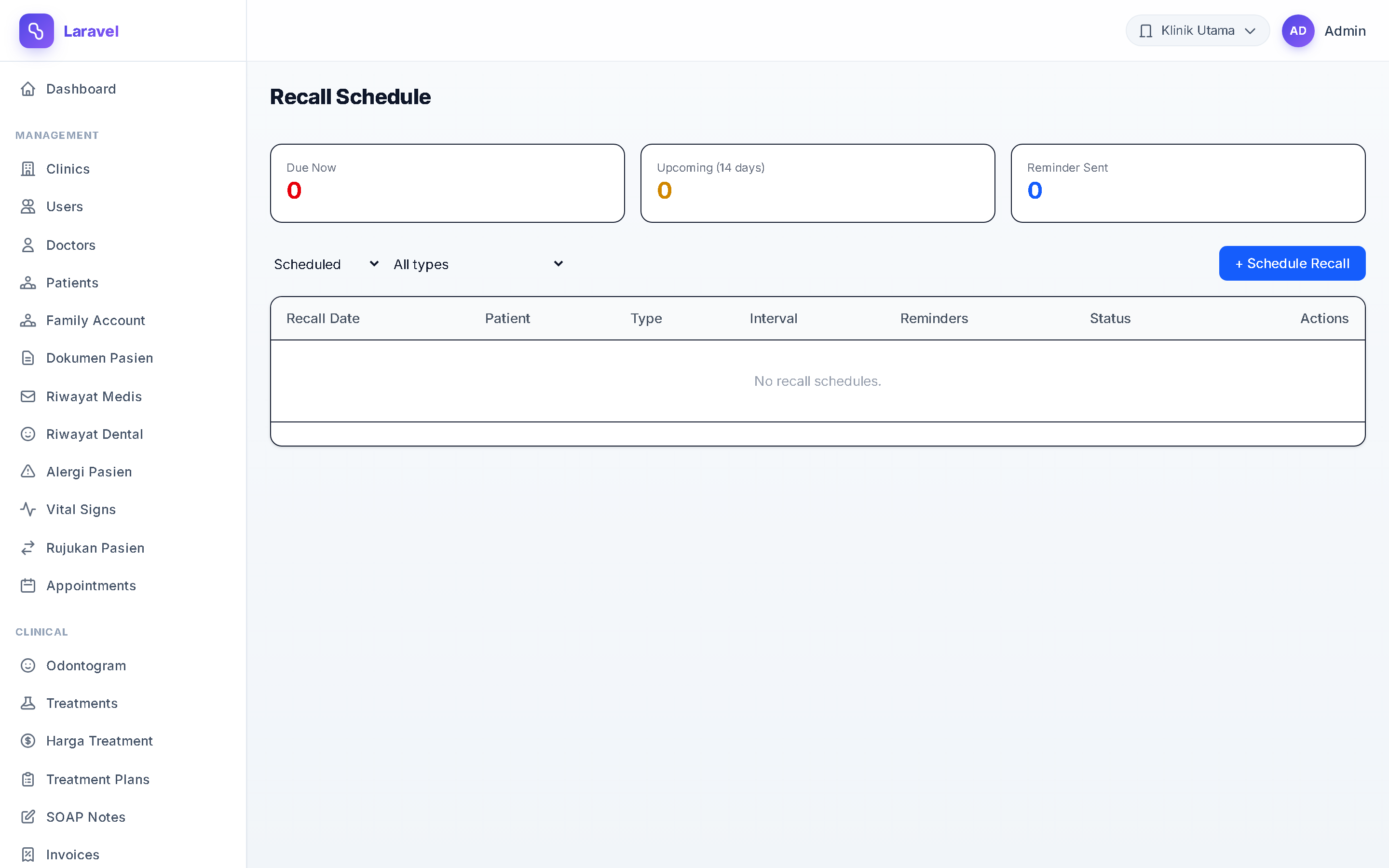The width and height of the screenshot is (1389, 868).
Task: Click the Alergi Pasien warning icon
Action: [x=28, y=472]
